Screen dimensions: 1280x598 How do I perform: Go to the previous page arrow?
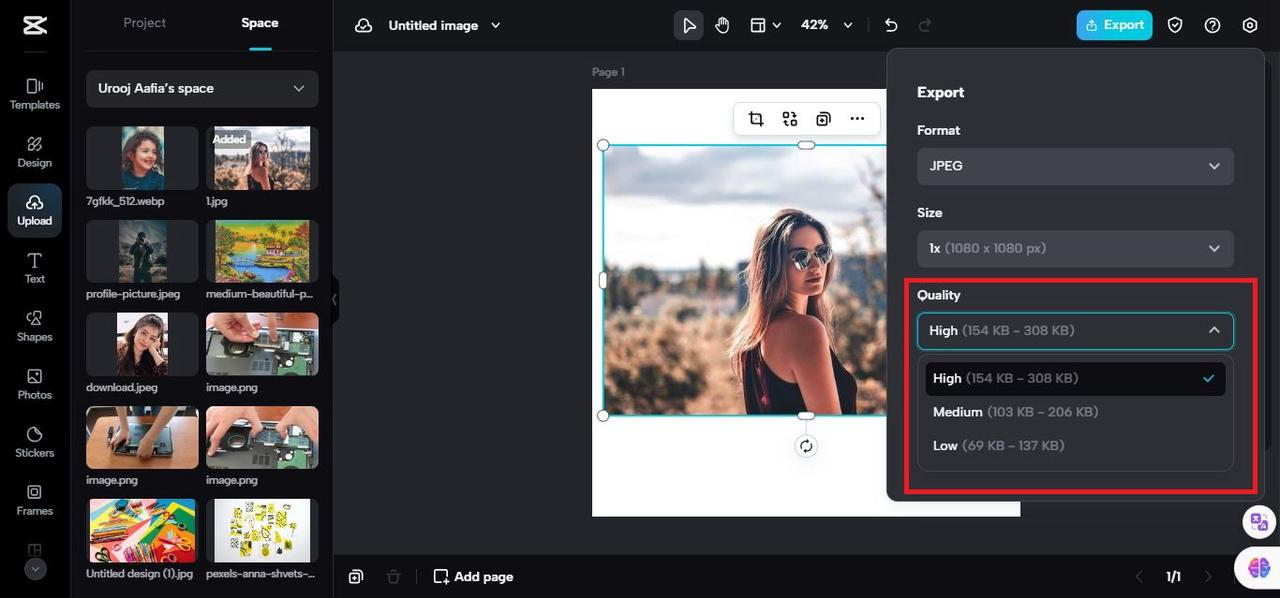(x=1138, y=577)
